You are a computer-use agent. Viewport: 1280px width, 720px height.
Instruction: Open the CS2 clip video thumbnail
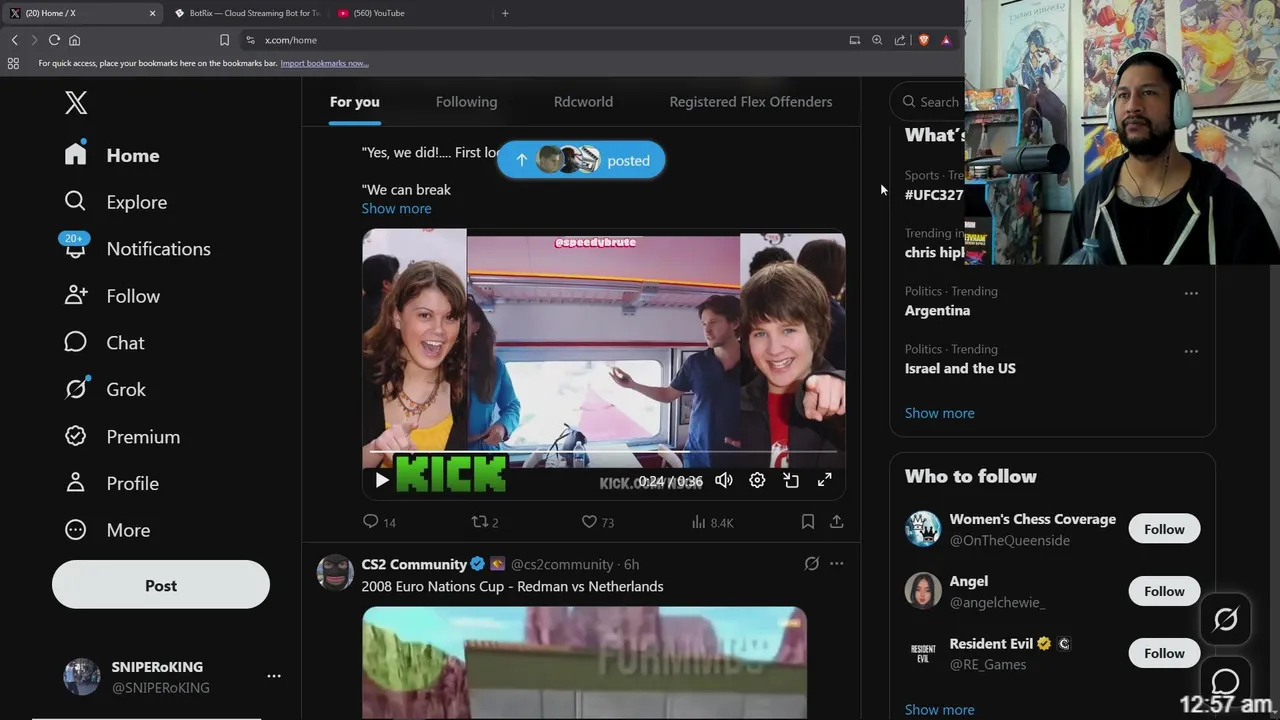[x=584, y=663]
